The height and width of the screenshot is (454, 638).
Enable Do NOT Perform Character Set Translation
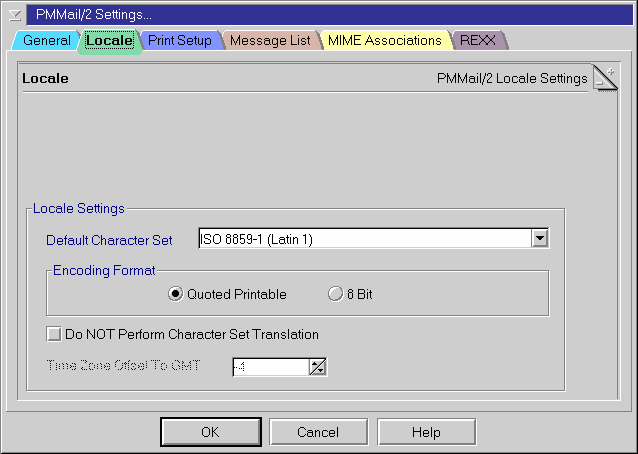[x=182, y=334]
